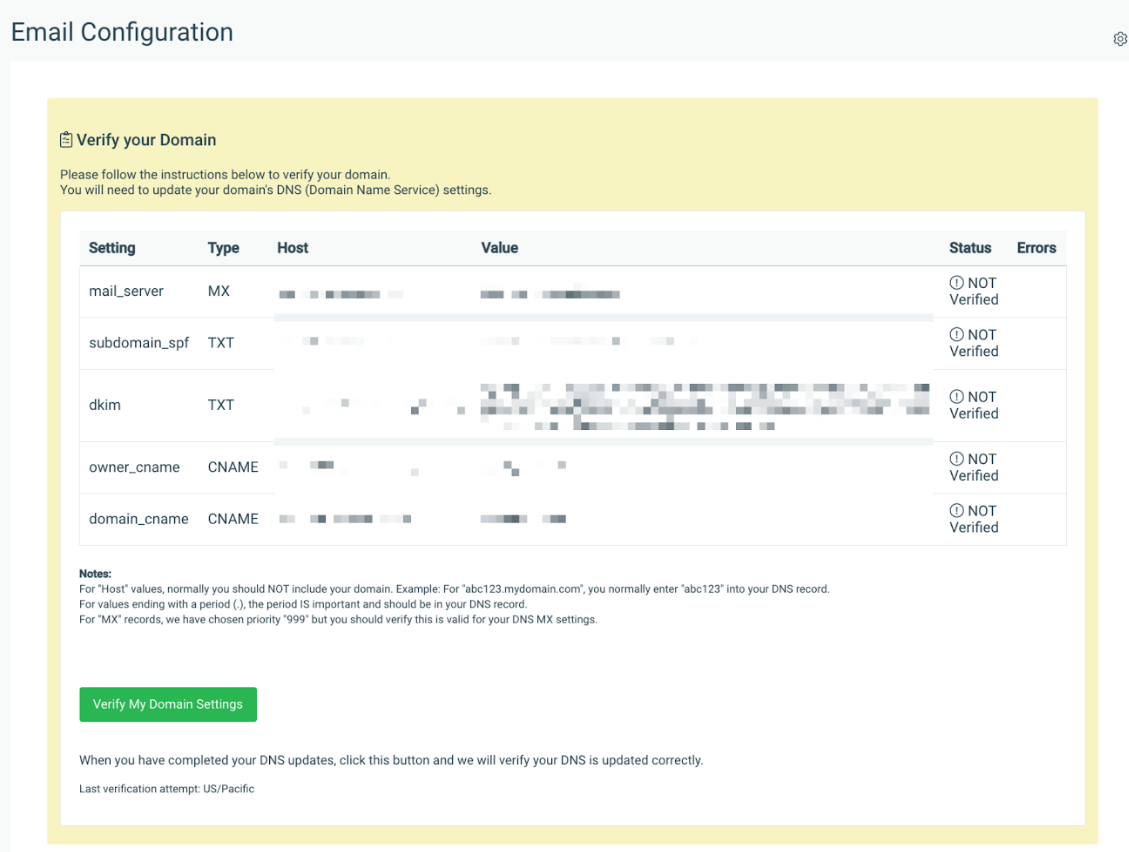
Task: Click the NOT Verified status text for dkim
Action: tap(973, 405)
